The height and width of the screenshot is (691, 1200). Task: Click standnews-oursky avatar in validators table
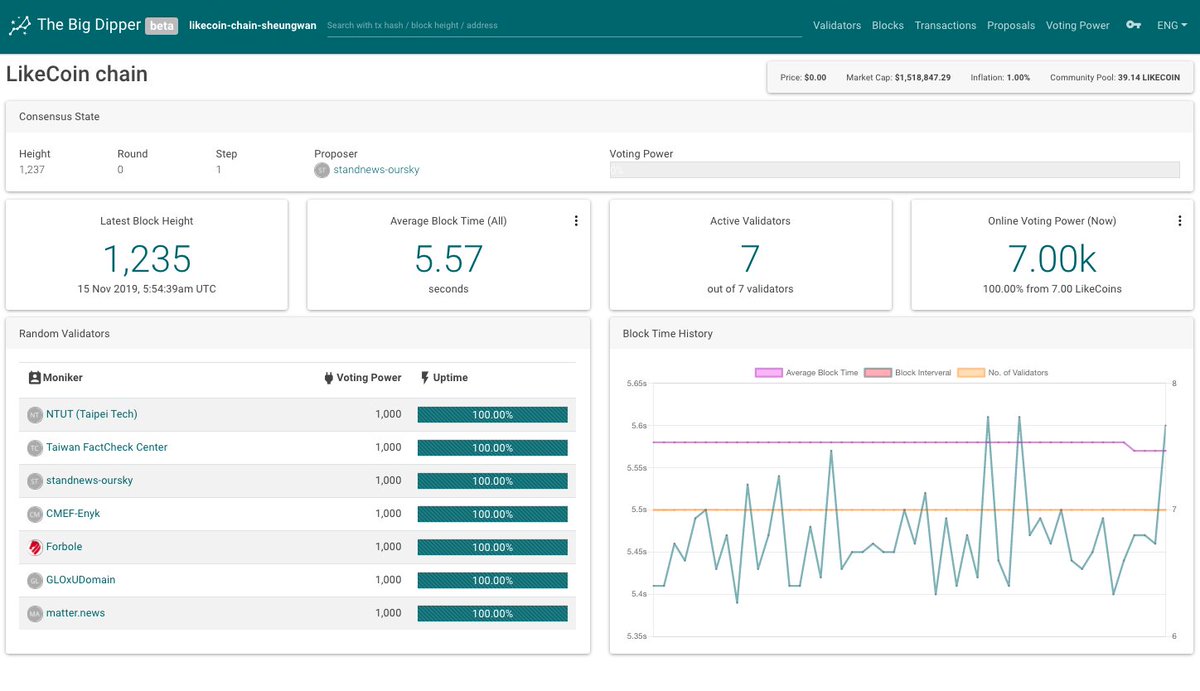[35, 481]
